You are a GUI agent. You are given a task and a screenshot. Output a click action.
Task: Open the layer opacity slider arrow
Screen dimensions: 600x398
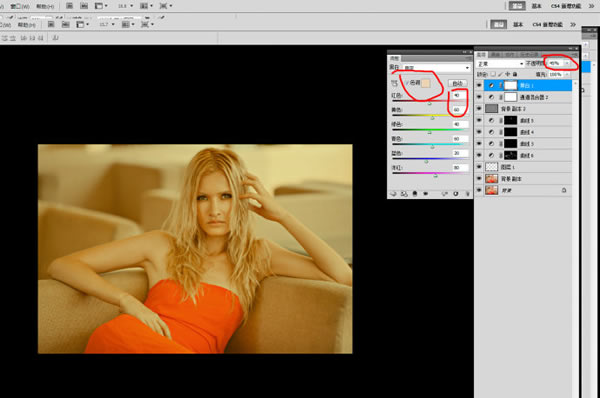[567, 63]
